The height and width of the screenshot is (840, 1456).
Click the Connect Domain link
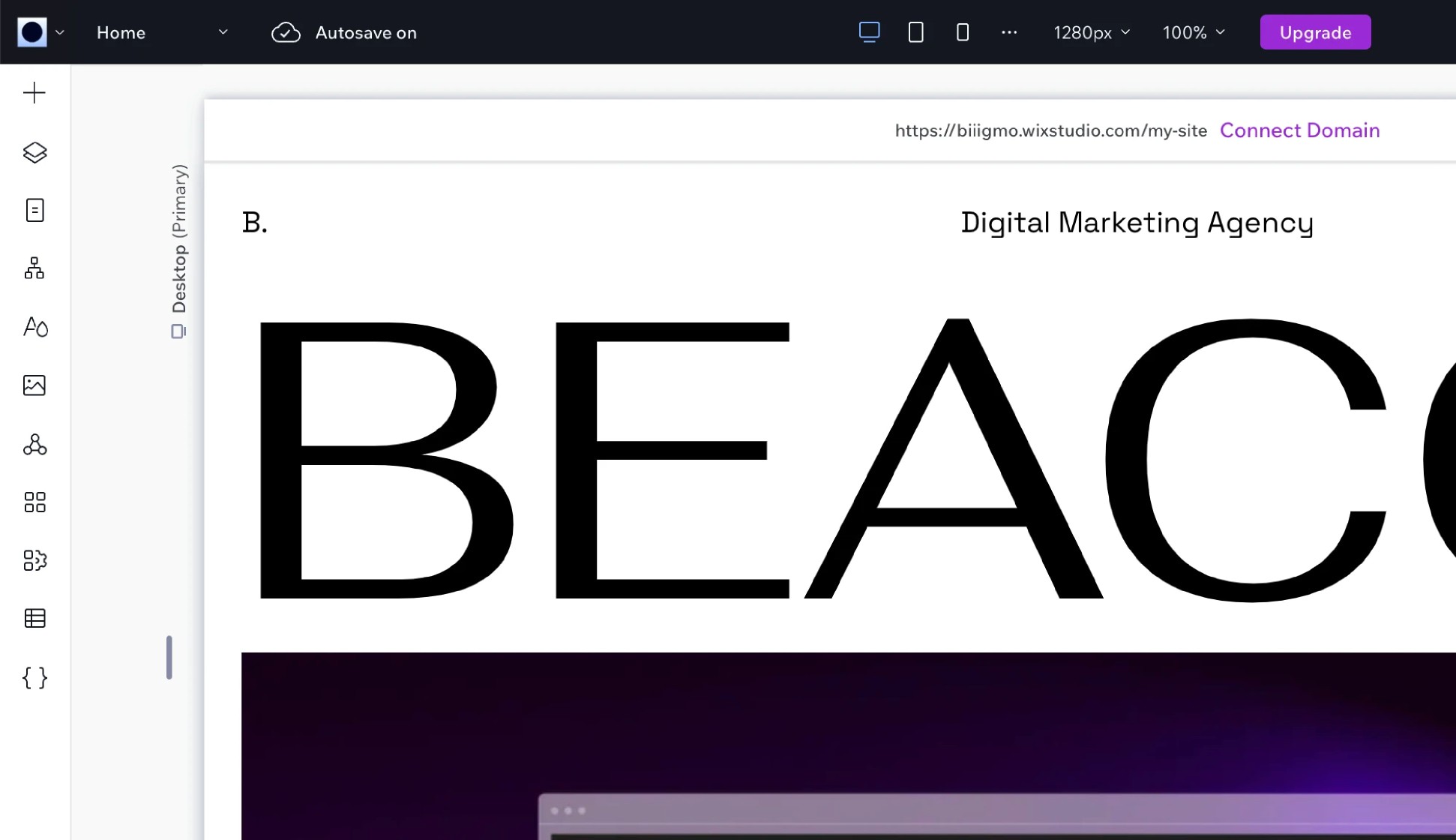coord(1299,130)
